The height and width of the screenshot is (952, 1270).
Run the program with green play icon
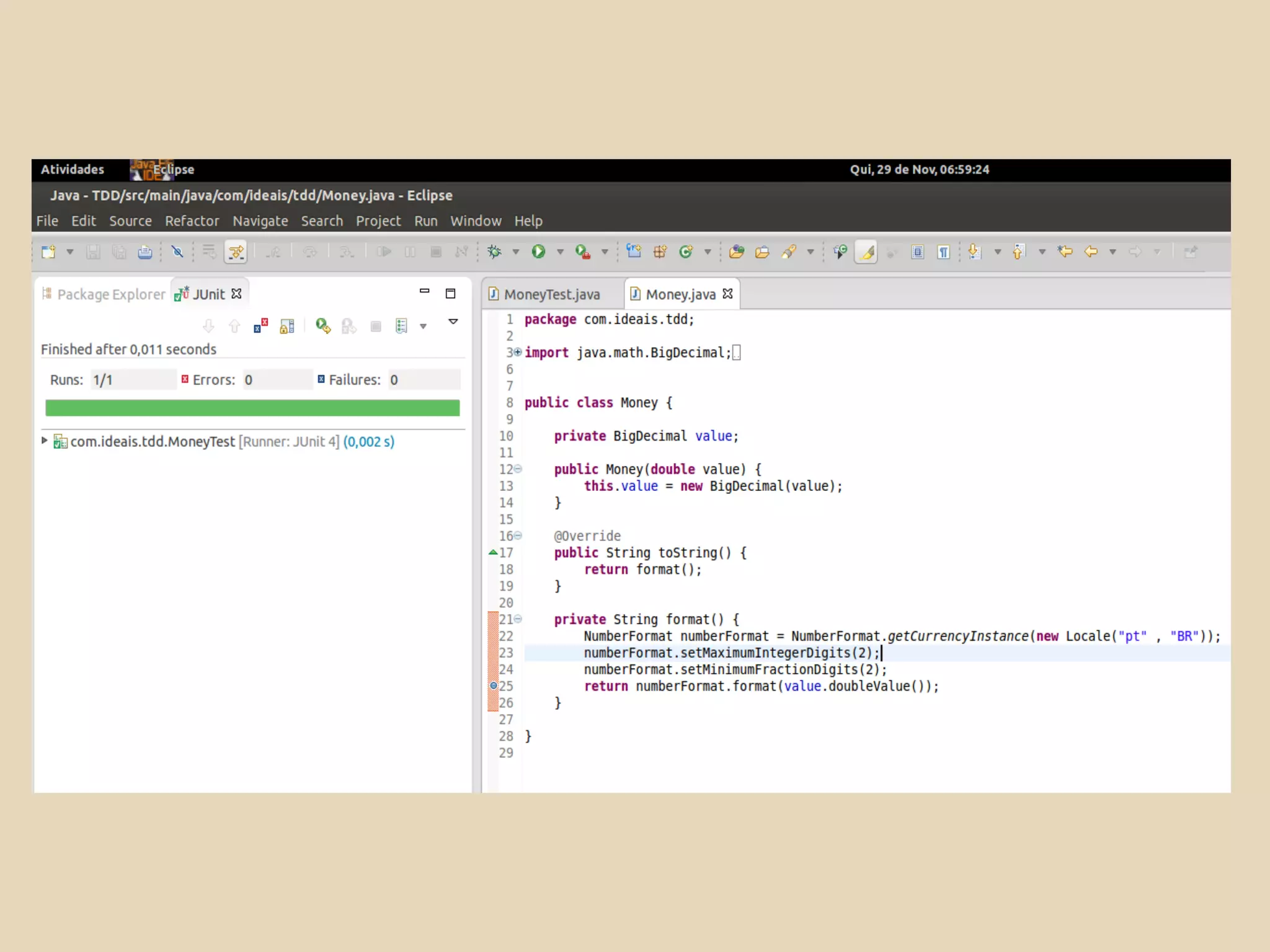tap(538, 252)
